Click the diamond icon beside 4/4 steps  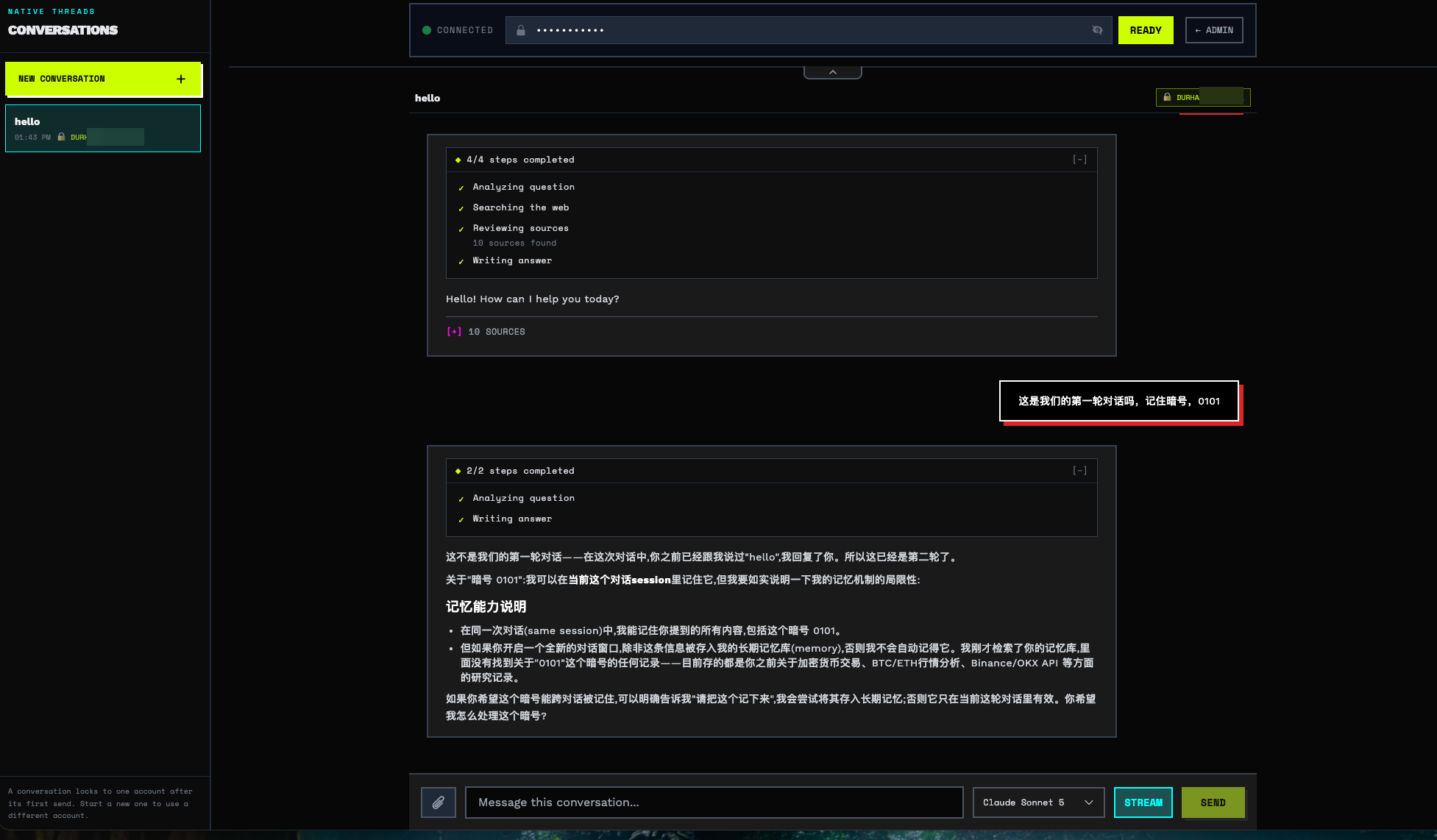tap(458, 160)
